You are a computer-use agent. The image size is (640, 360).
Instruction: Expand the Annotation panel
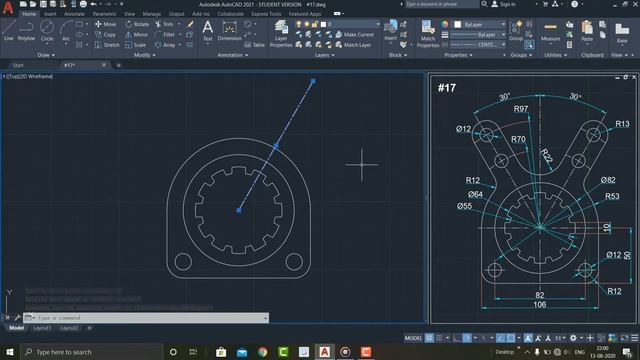[x=233, y=55]
